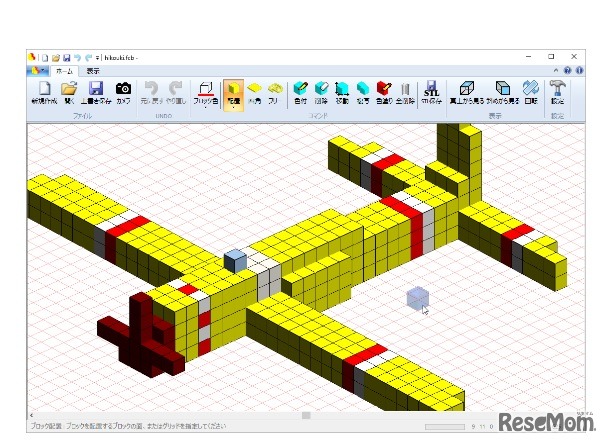Expand the dropdown arrow under the placement tool
609x445 pixels.
[233, 107]
